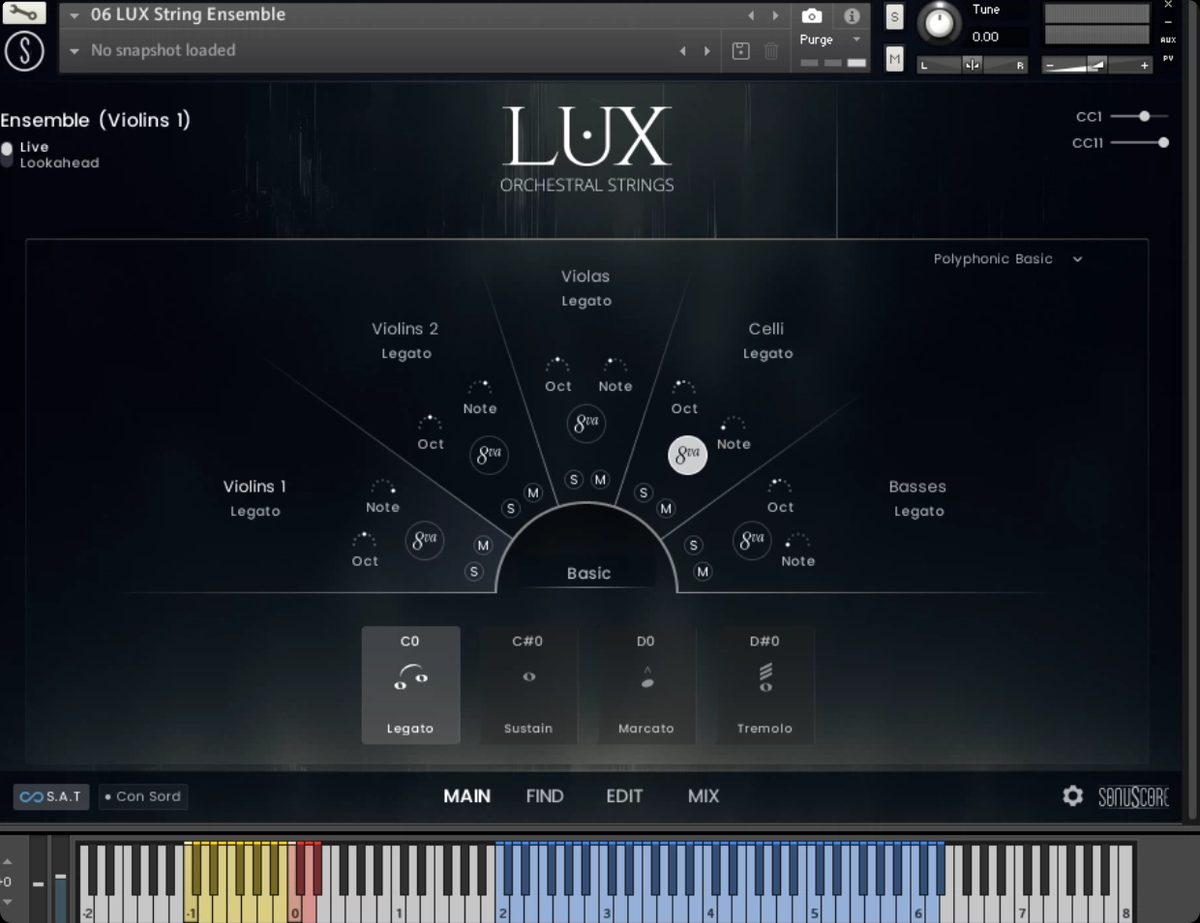Click the Basic preset label in center

[x=588, y=573]
